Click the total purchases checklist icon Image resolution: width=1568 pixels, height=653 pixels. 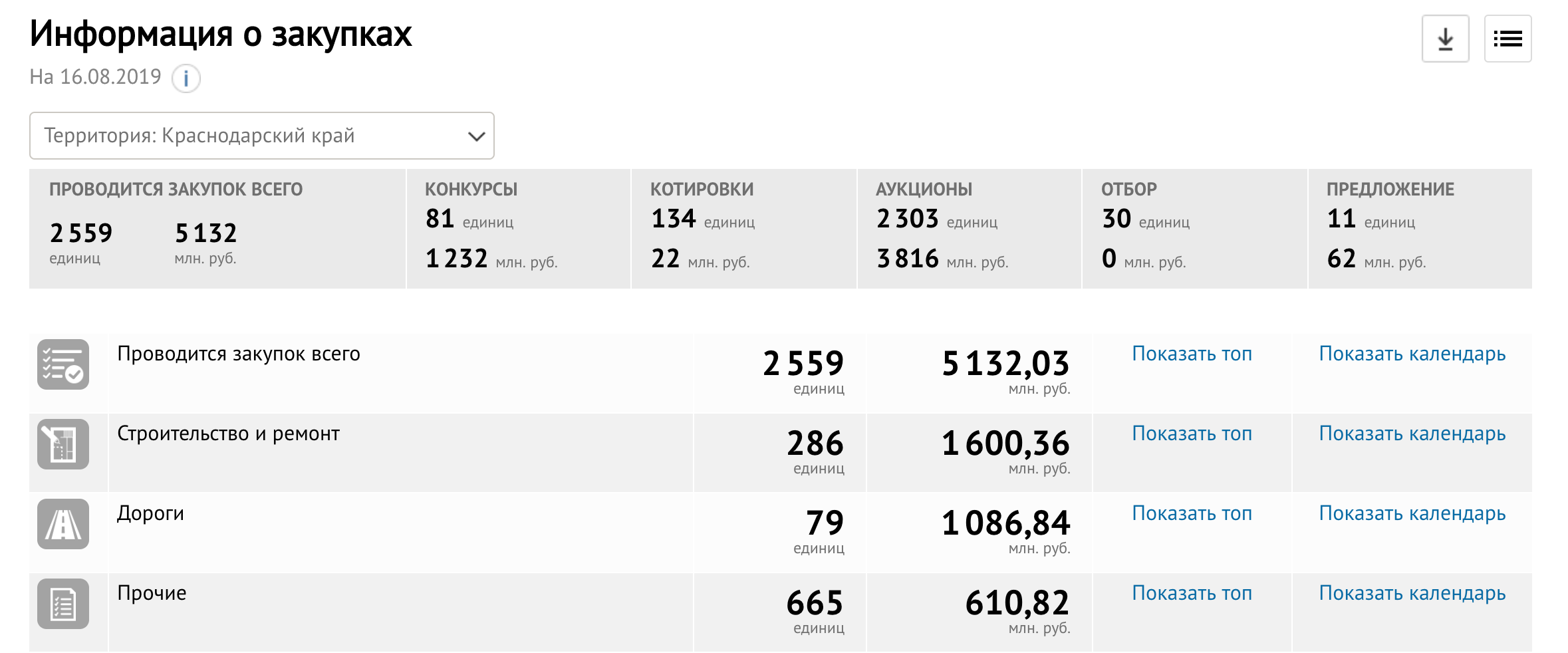click(63, 364)
